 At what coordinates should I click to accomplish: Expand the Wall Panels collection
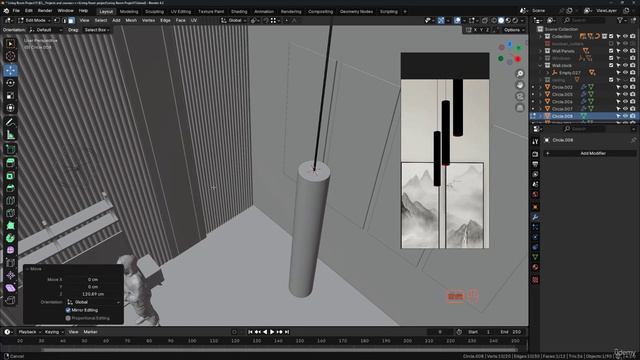click(x=540, y=51)
